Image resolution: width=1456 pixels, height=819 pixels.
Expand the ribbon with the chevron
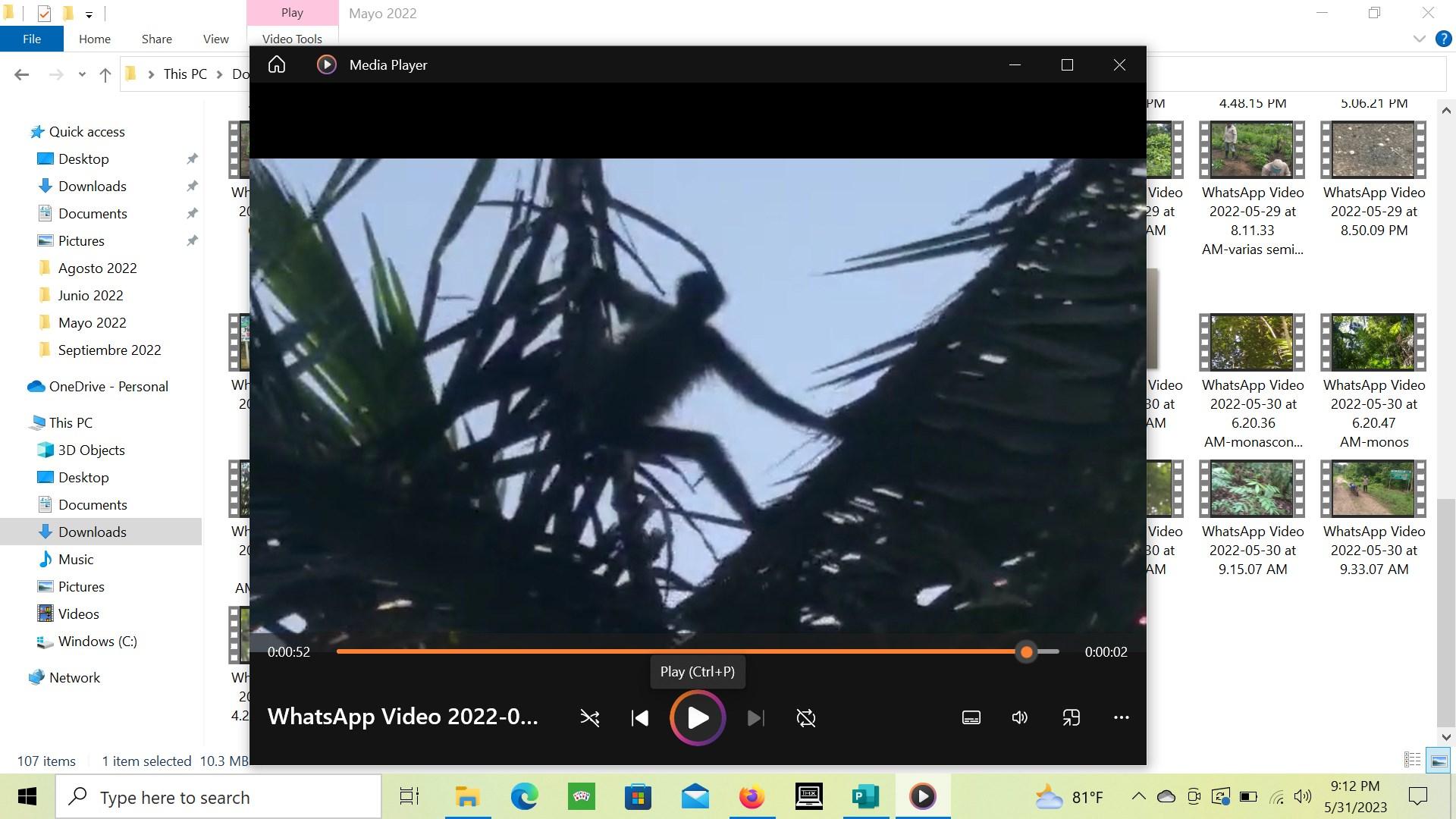pos(1419,39)
